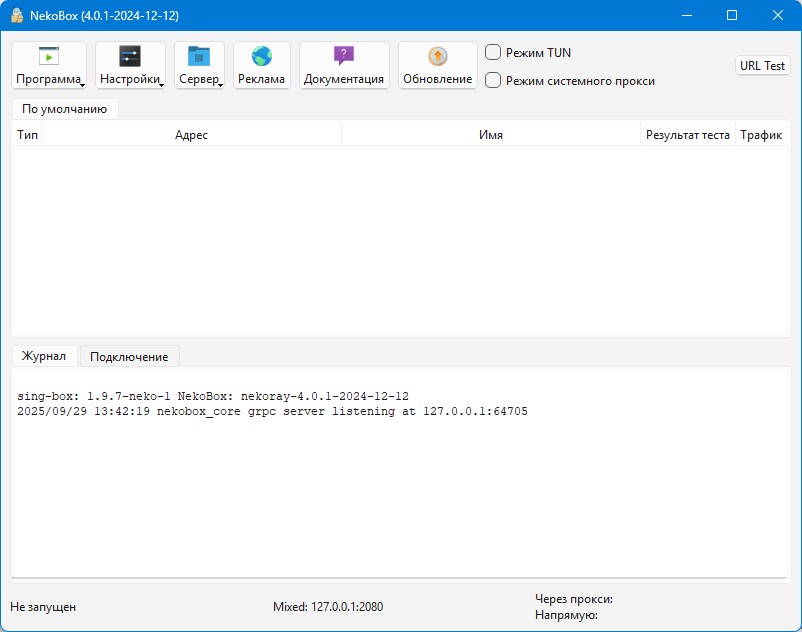Sort by the Адрес column header
This screenshot has height=632, width=802.
point(191,135)
